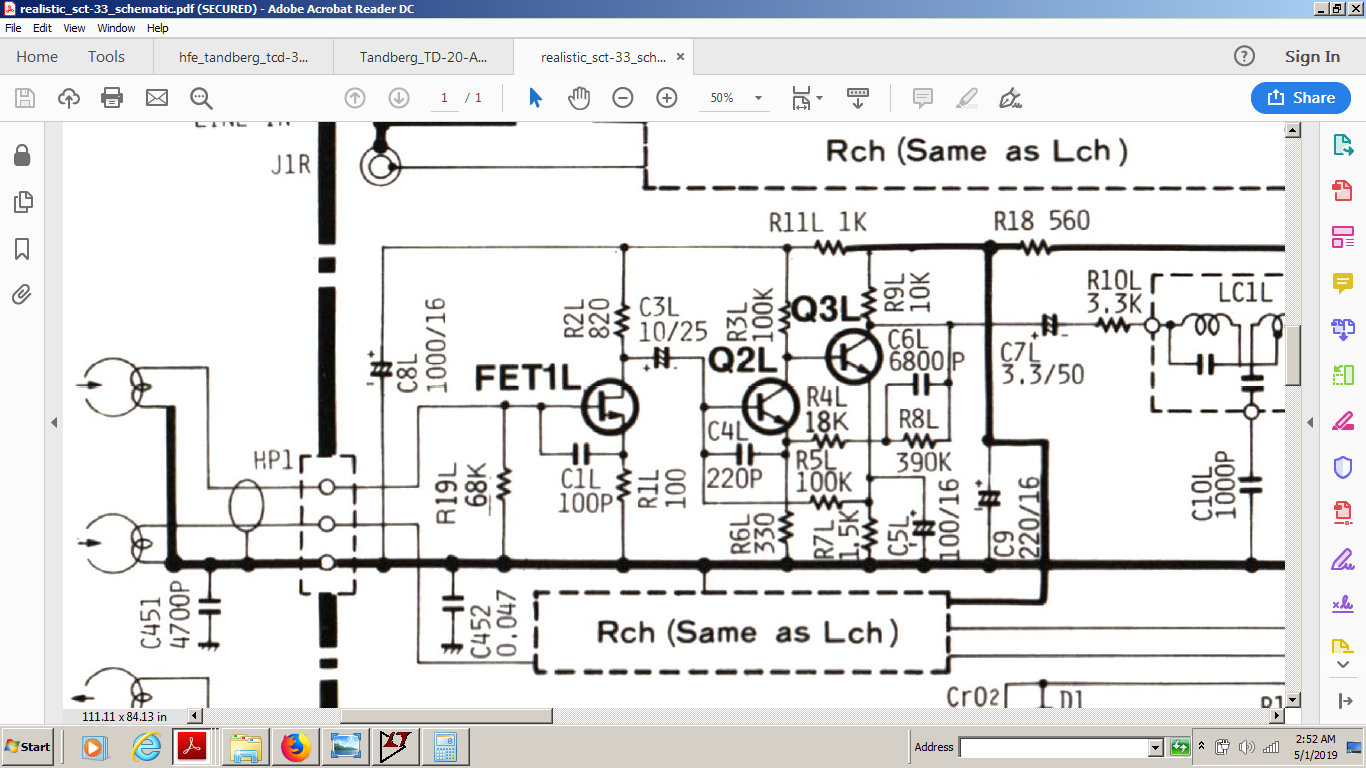Click the fit page view icon
This screenshot has width=1366, height=768.
point(801,98)
